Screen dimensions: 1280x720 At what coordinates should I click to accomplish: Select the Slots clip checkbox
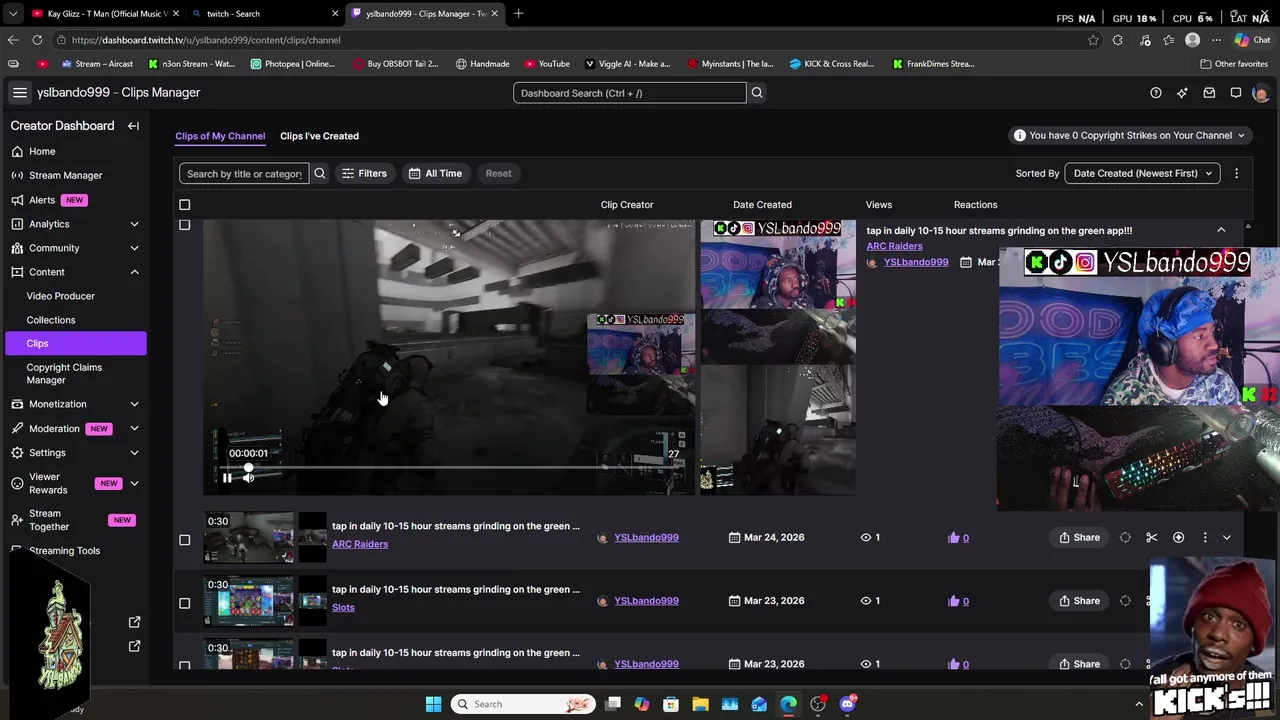click(184, 604)
